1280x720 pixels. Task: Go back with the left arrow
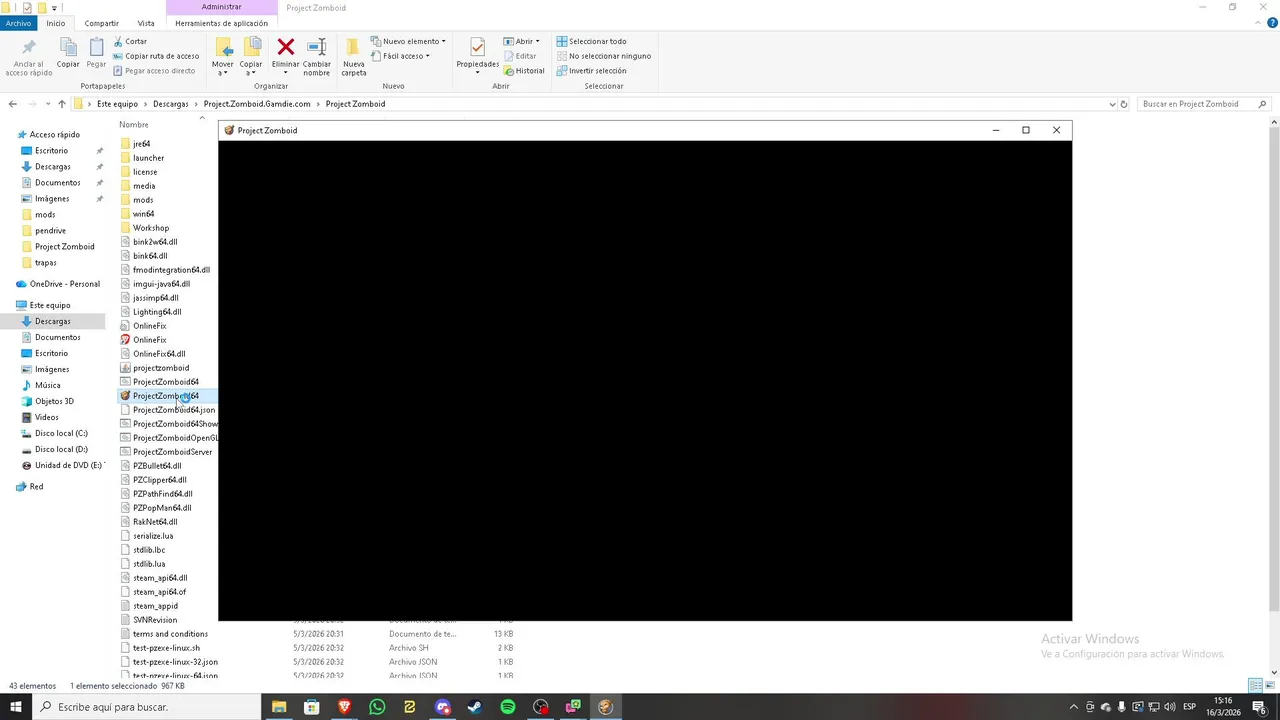[12, 104]
